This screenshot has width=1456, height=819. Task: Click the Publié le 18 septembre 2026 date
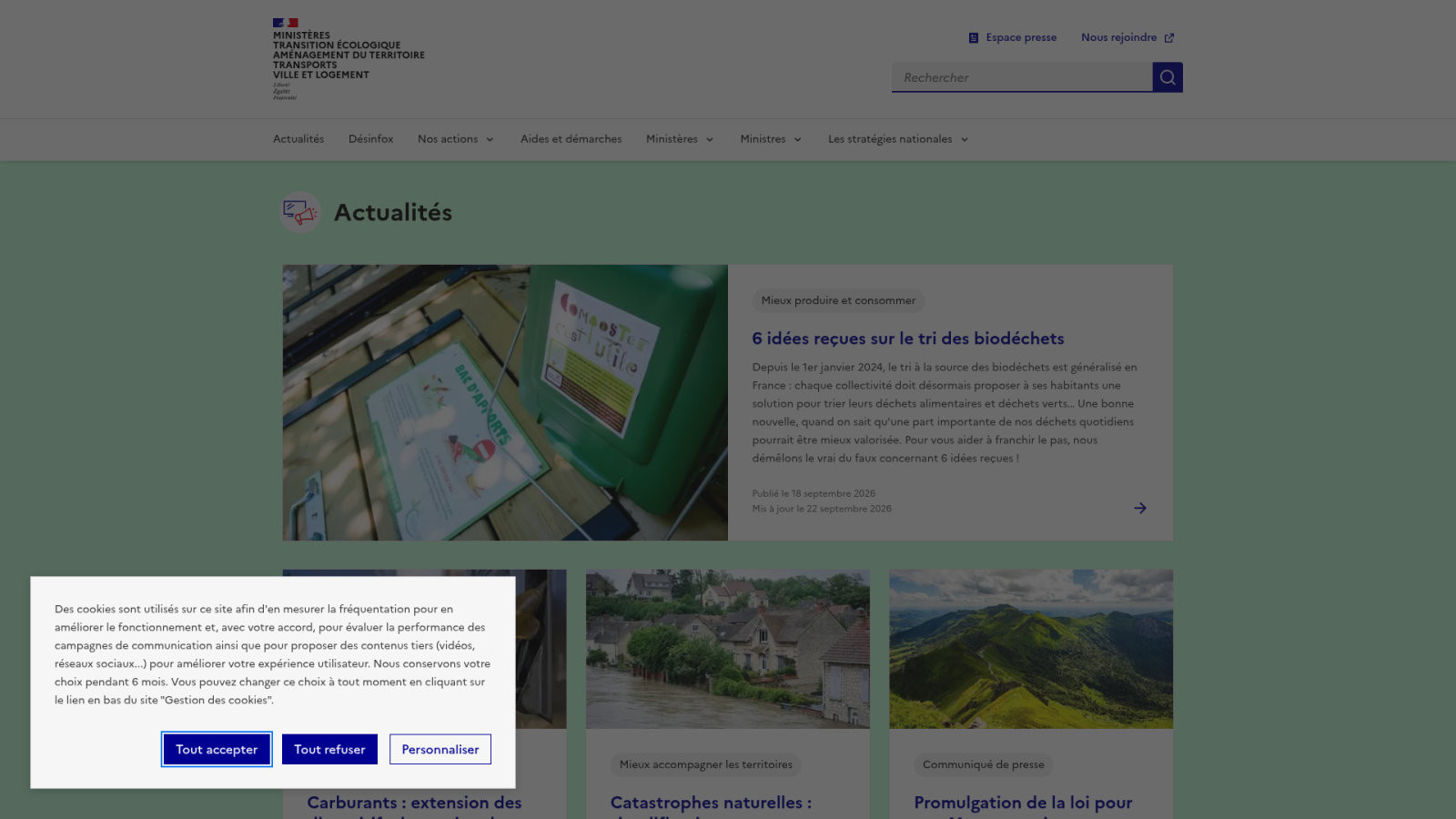pyautogui.click(x=814, y=494)
